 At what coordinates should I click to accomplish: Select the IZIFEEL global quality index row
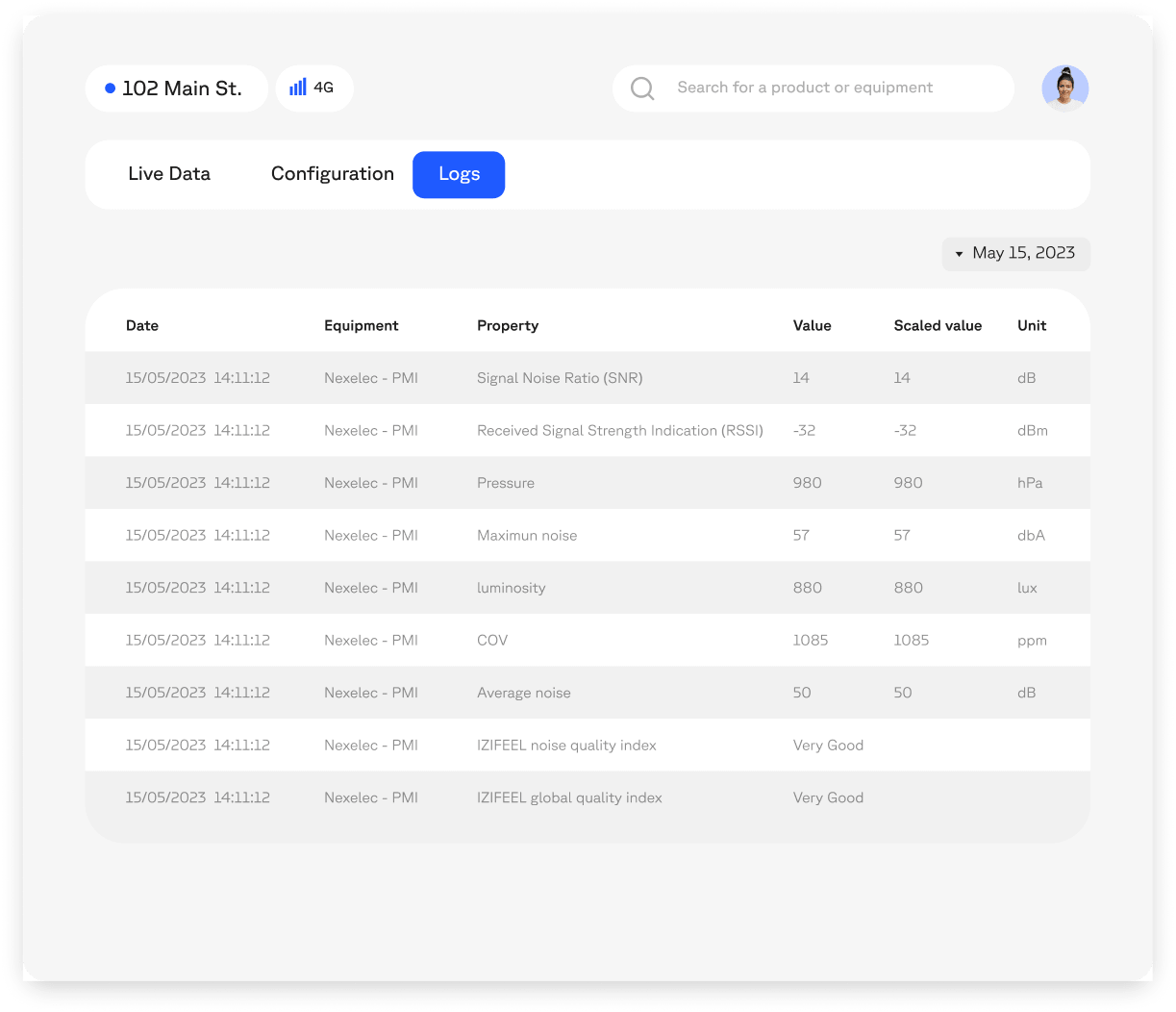click(569, 797)
